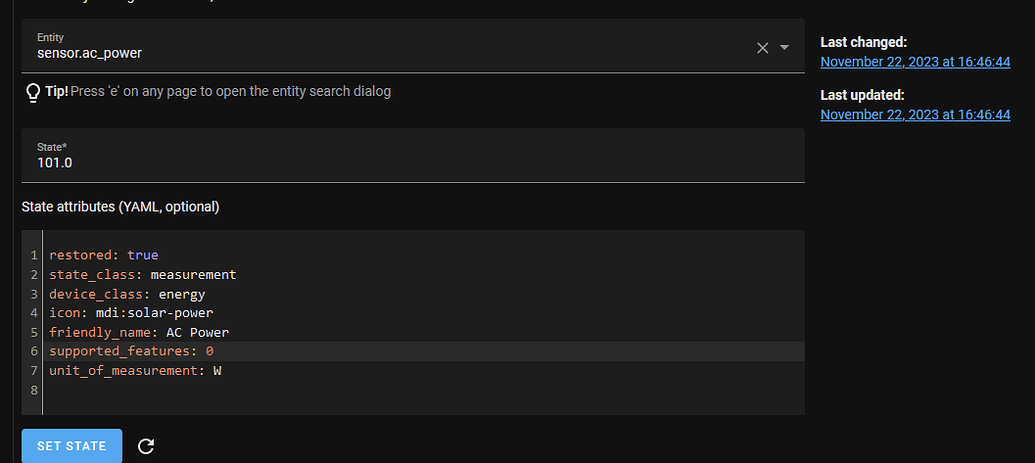1035x463 pixels.
Task: Expand the Entity dropdown arrow
Action: click(x=785, y=47)
